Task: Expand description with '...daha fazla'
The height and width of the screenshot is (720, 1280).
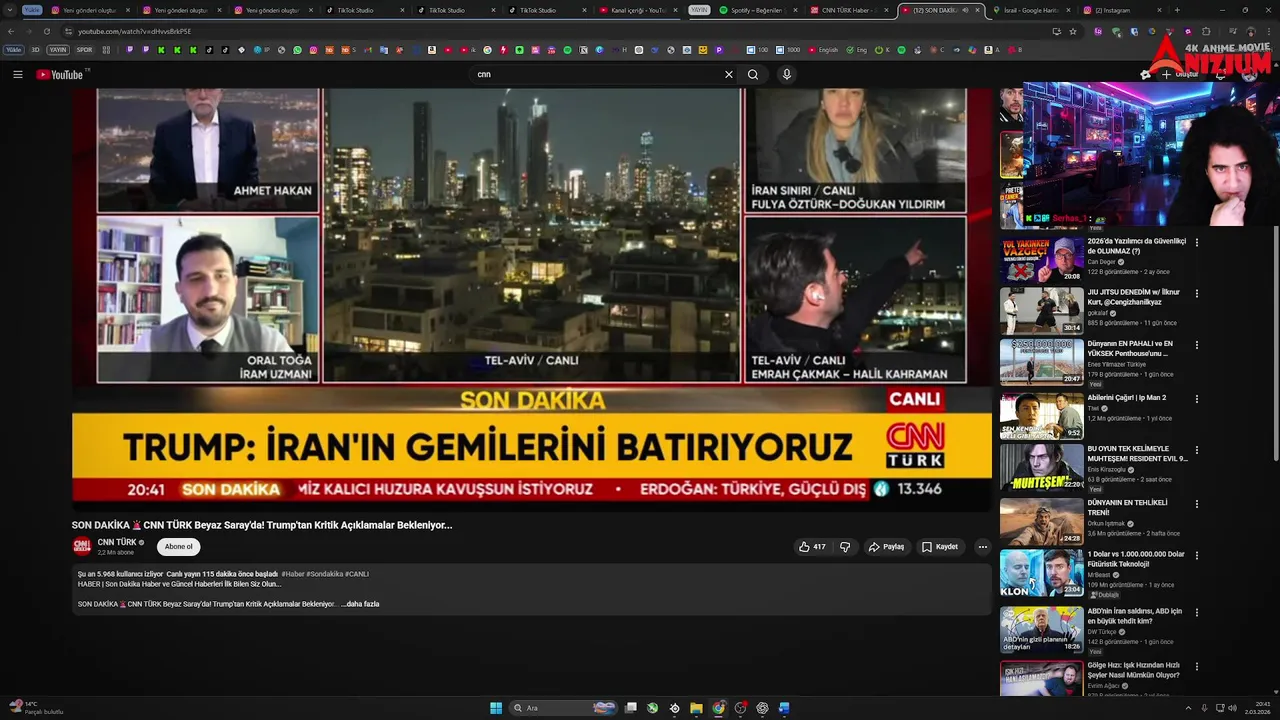Action: 360,604
